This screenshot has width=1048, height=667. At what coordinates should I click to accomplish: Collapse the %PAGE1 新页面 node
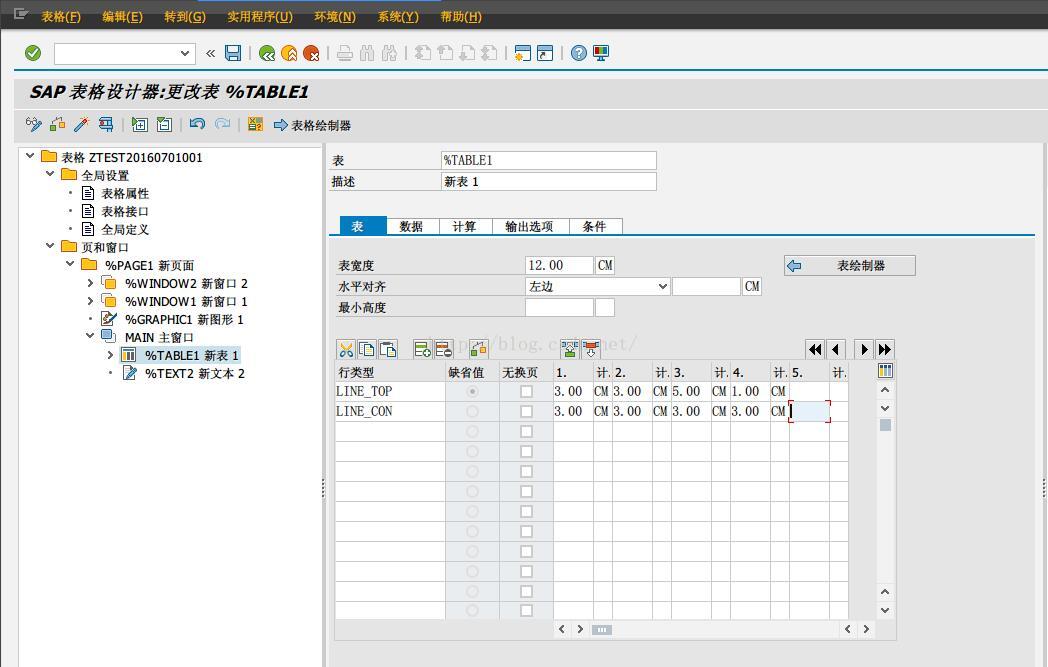coord(70,264)
